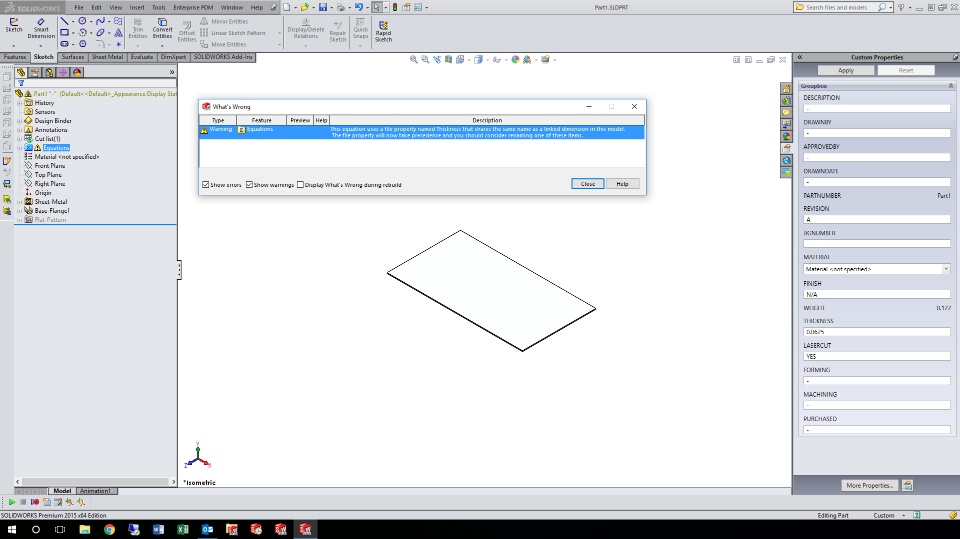Viewport: 960px width, 539px height.
Task: Choose the Corner Rectangle sketch tool
Action: 64,32
